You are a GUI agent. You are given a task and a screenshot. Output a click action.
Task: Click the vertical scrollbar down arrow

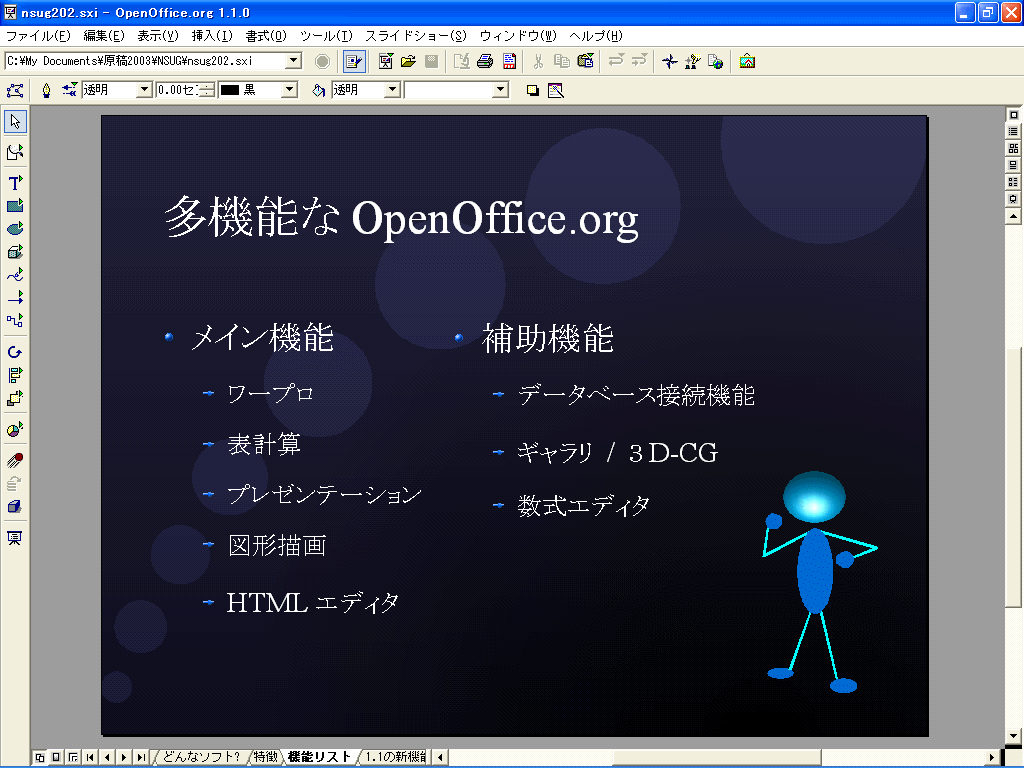(1014, 736)
